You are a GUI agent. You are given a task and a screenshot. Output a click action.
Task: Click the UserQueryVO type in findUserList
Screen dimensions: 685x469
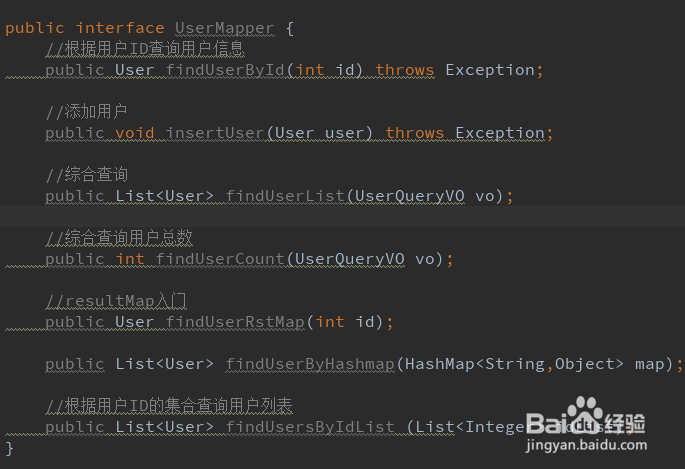point(410,196)
